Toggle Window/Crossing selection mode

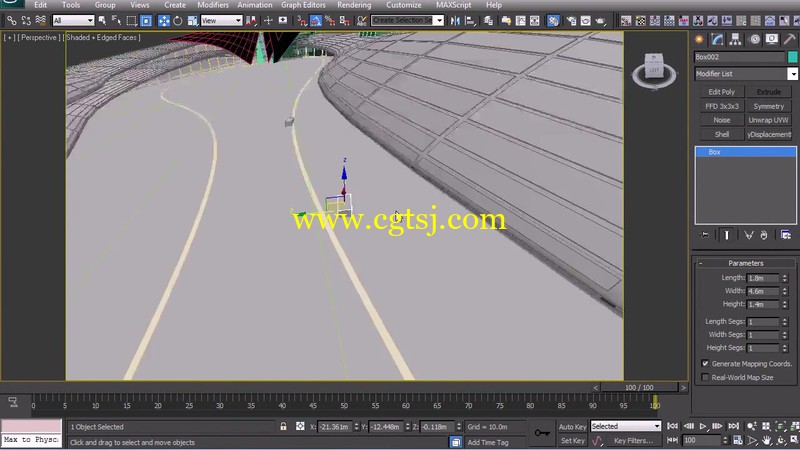pyautogui.click(x=146, y=20)
